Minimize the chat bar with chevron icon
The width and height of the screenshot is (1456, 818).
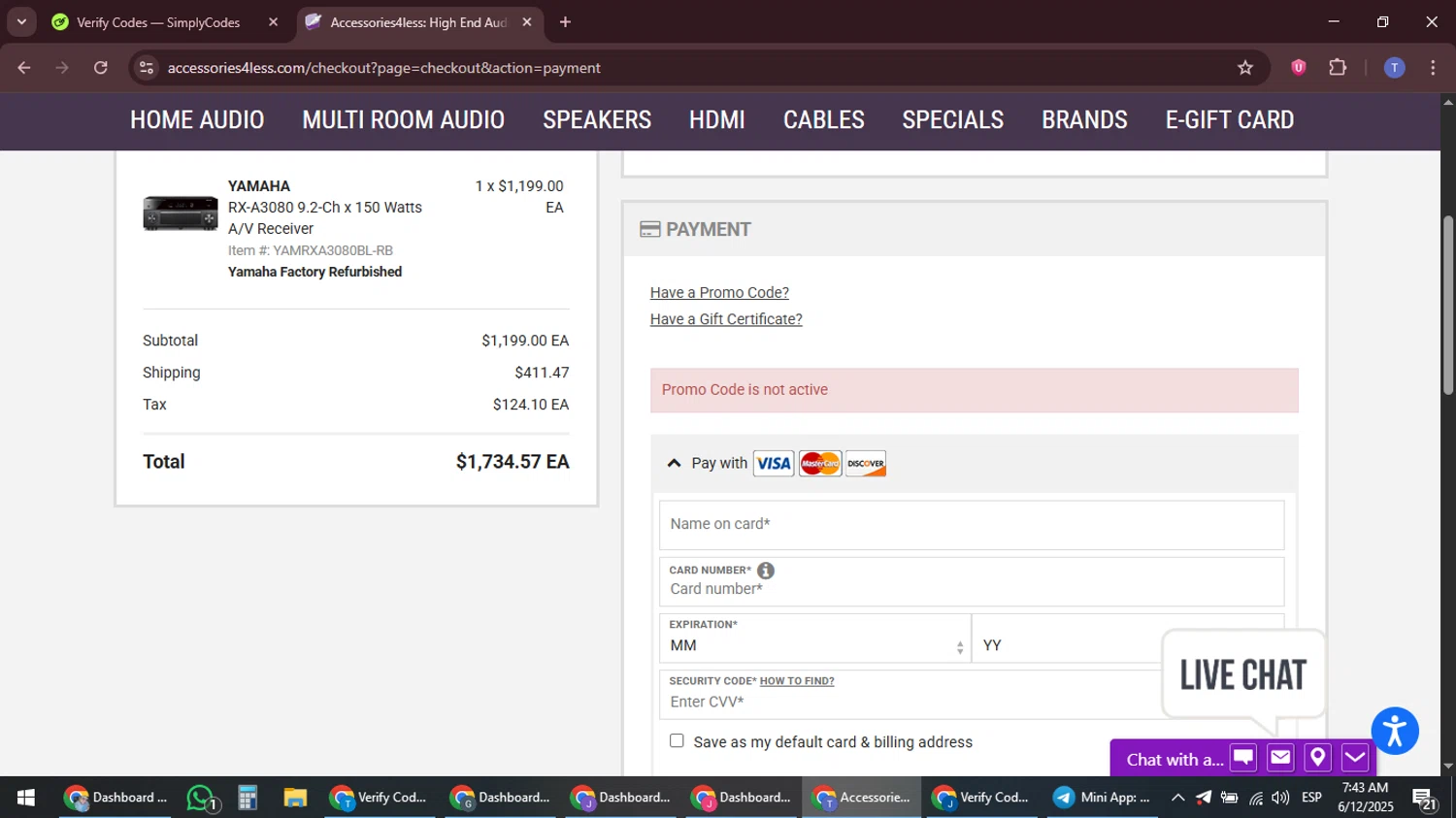(x=1355, y=758)
